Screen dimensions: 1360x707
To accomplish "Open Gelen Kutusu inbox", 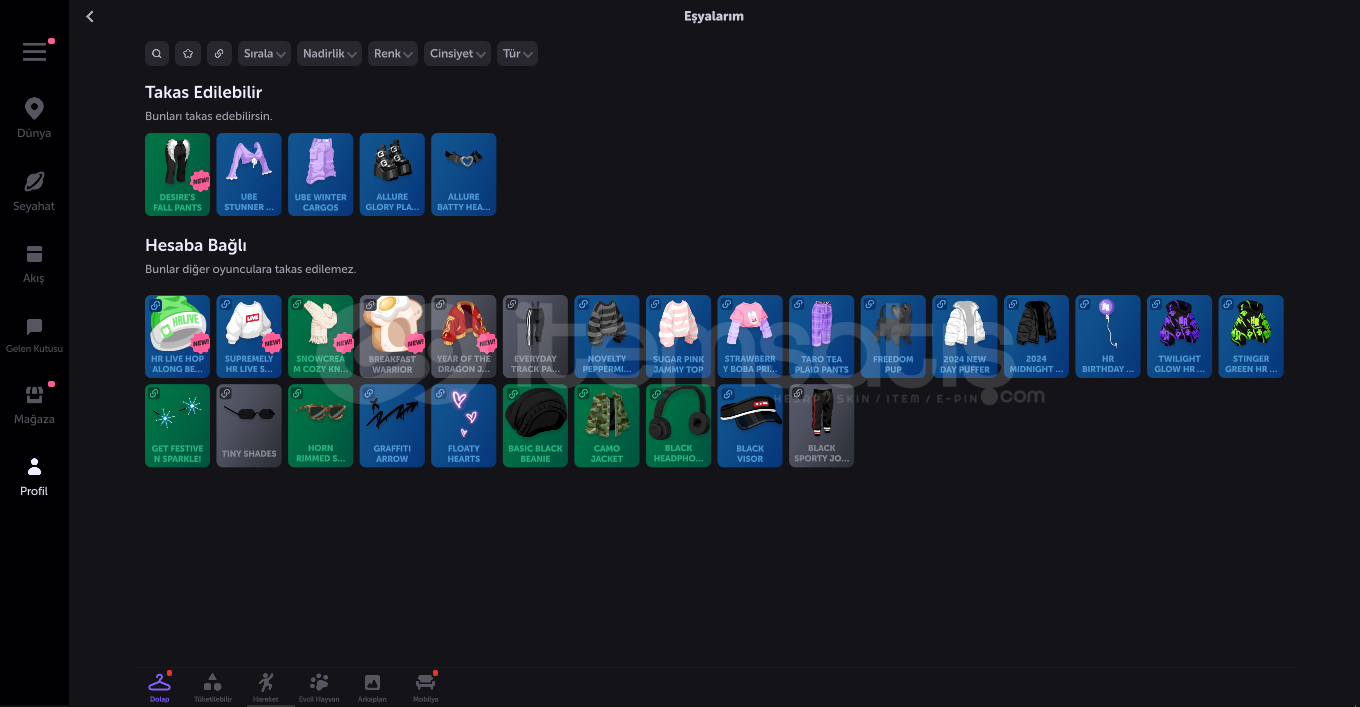I will pyautogui.click(x=34, y=335).
